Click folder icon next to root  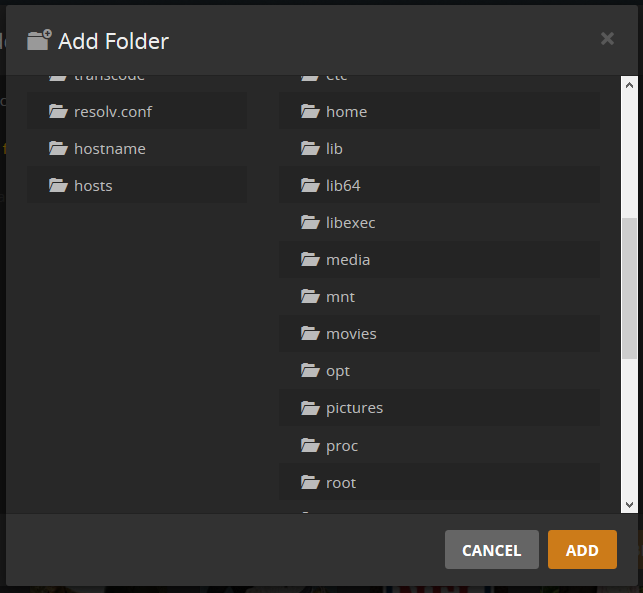click(x=310, y=482)
